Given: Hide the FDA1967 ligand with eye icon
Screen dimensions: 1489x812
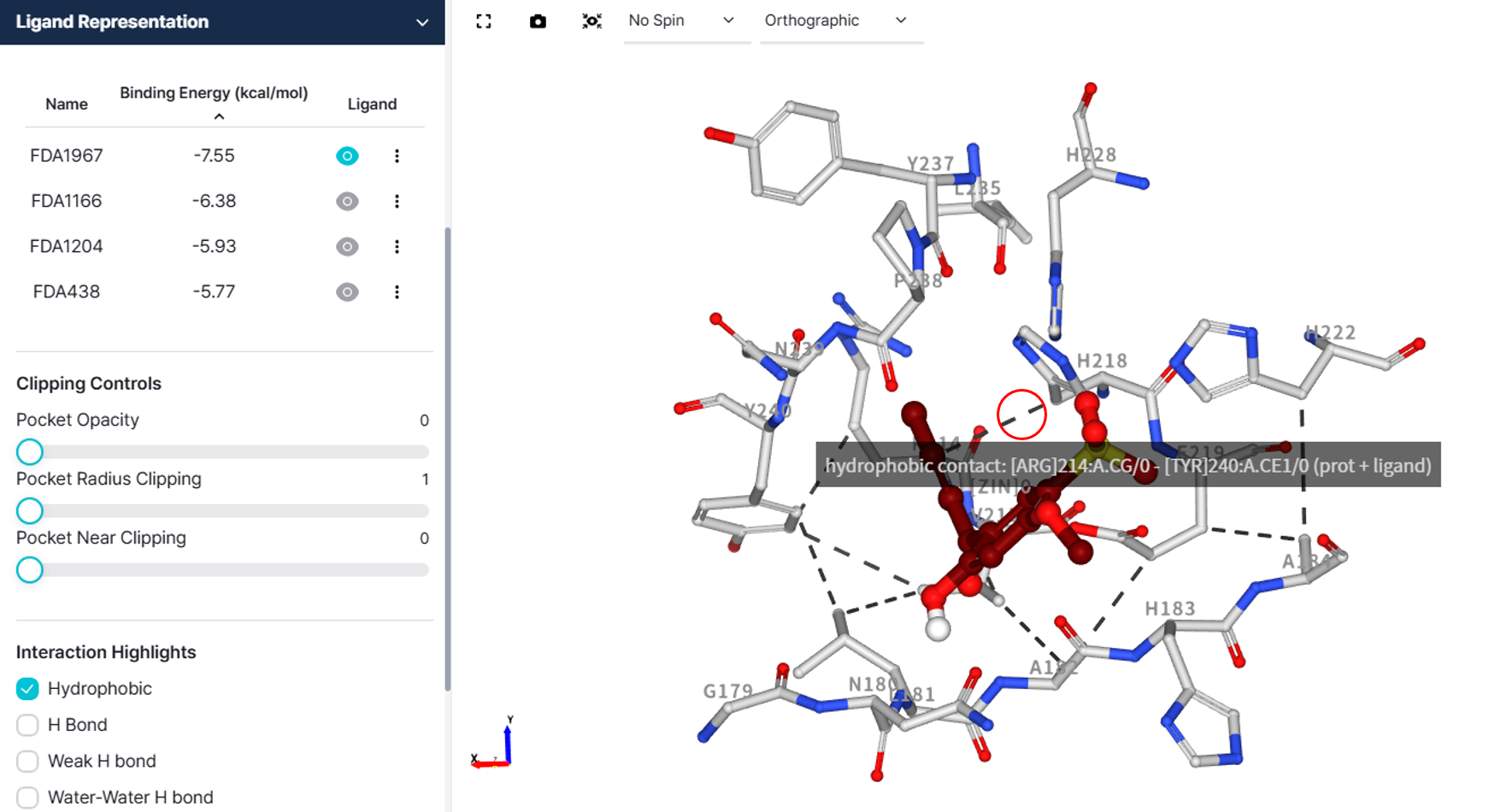Looking at the screenshot, I should tap(347, 156).
